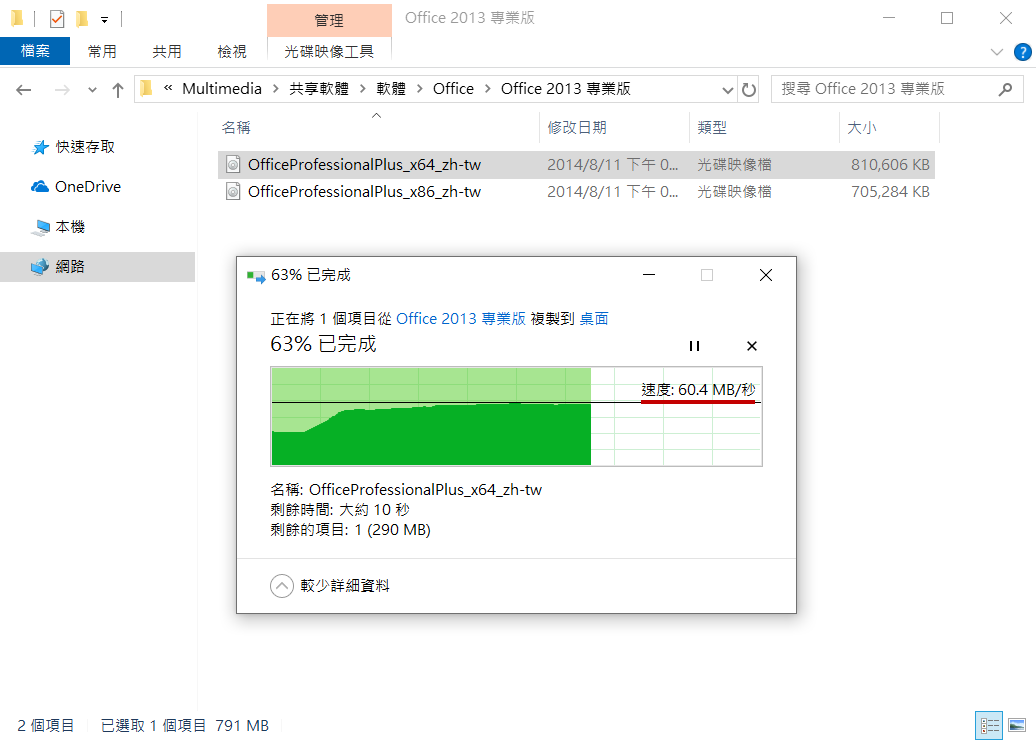Click the search magnifier icon
The width and height of the screenshot is (1036, 740).
[x=1006, y=89]
